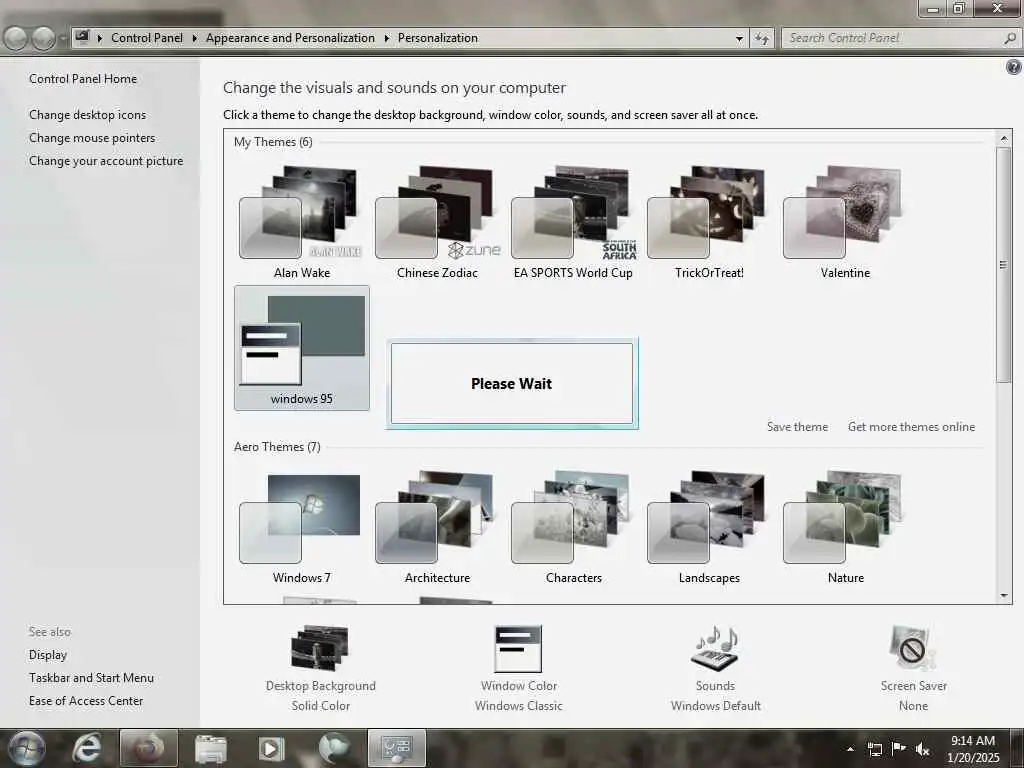1024x768 pixels.
Task: Click My Themes (6) group header
Action: pos(273,142)
